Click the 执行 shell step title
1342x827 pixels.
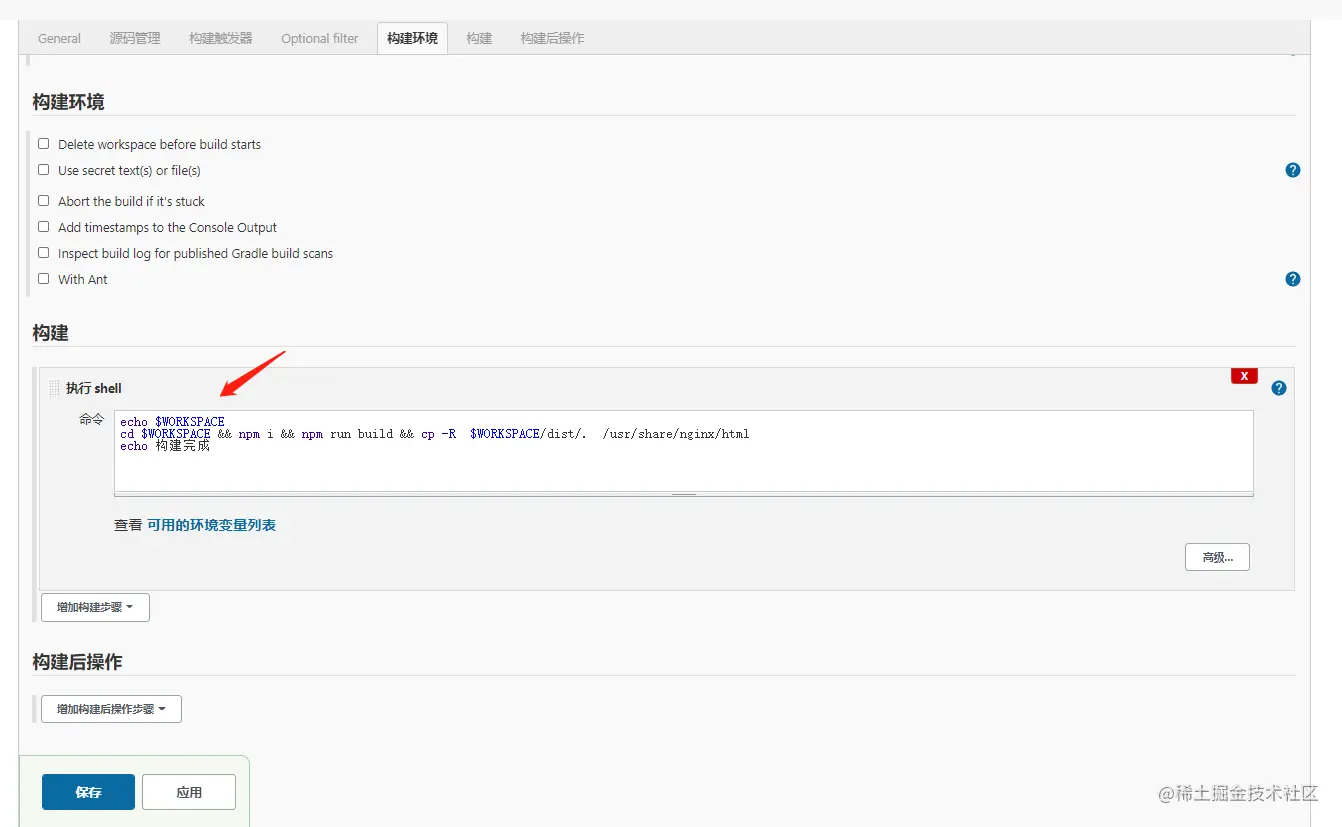94,388
